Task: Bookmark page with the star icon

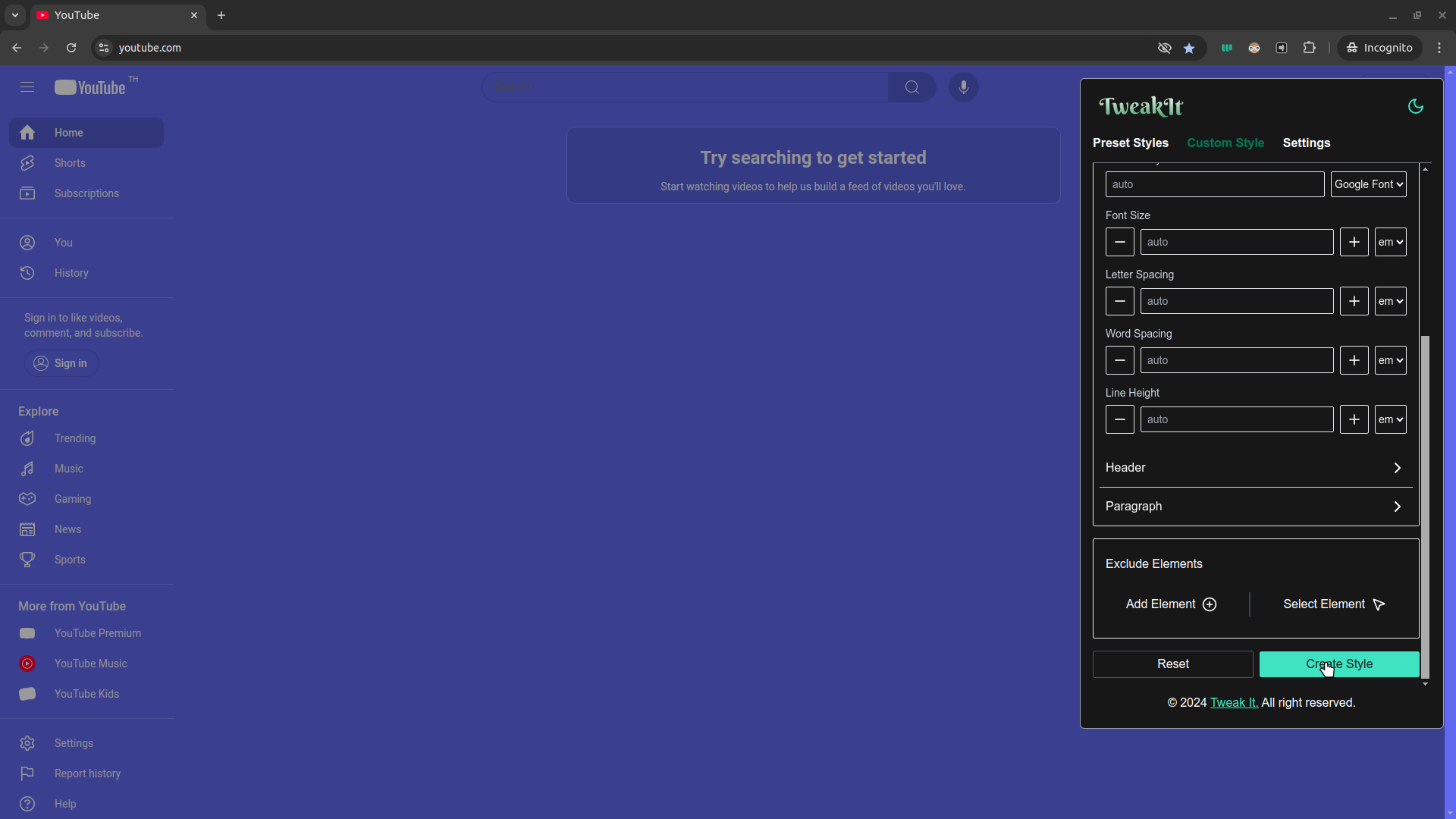Action: point(1189,48)
